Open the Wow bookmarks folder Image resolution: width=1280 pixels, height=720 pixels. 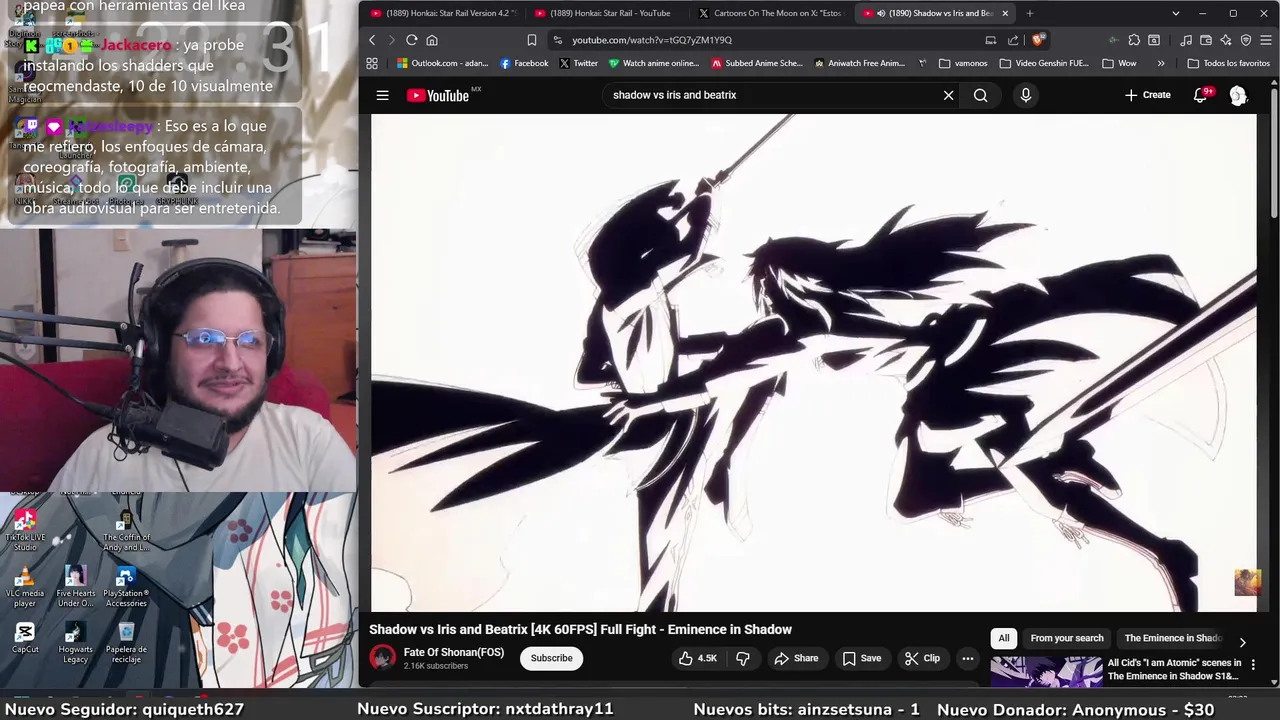pyautogui.click(x=1119, y=63)
